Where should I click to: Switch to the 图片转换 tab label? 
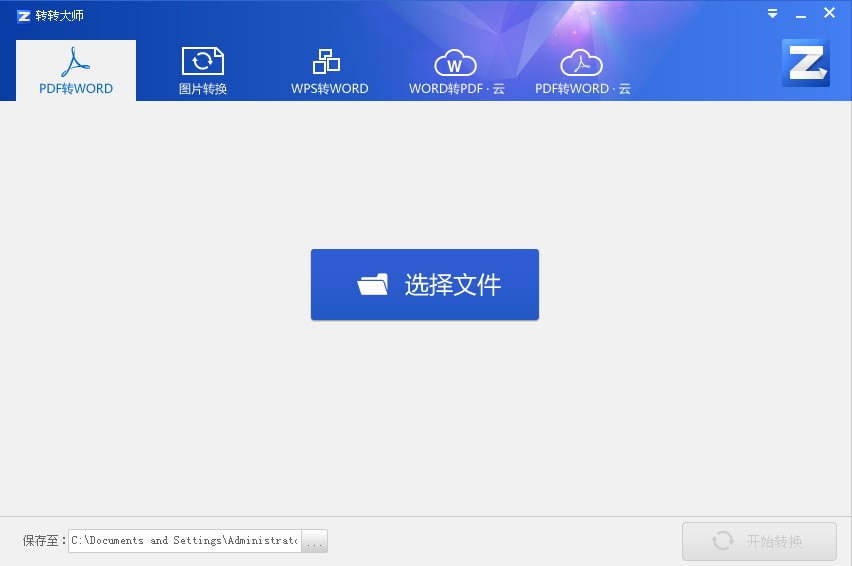click(x=203, y=89)
